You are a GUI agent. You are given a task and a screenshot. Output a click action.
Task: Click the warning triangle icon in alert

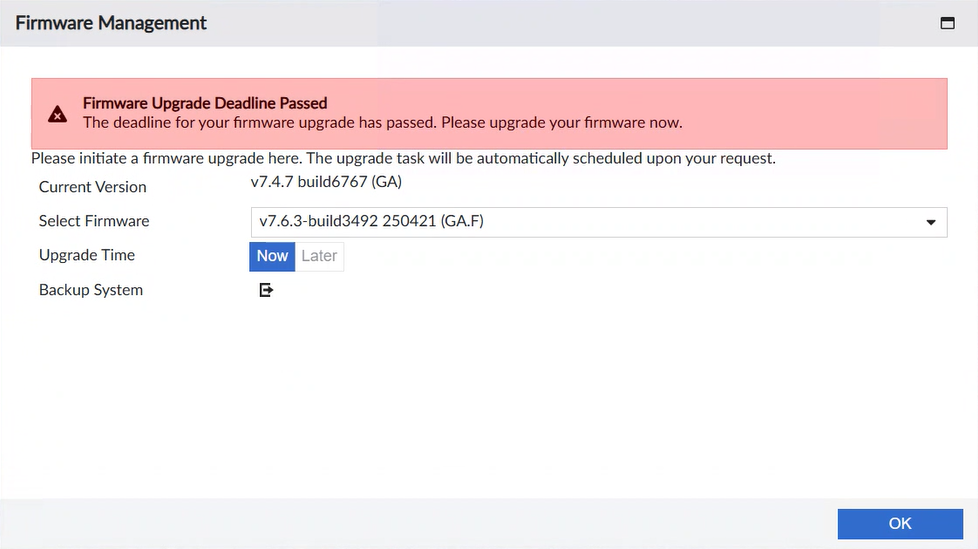[x=58, y=114]
